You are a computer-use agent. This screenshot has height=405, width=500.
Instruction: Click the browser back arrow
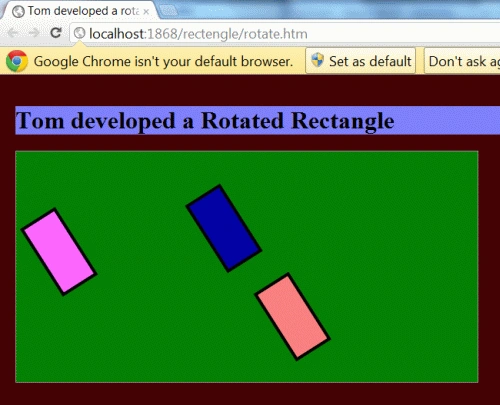13,33
